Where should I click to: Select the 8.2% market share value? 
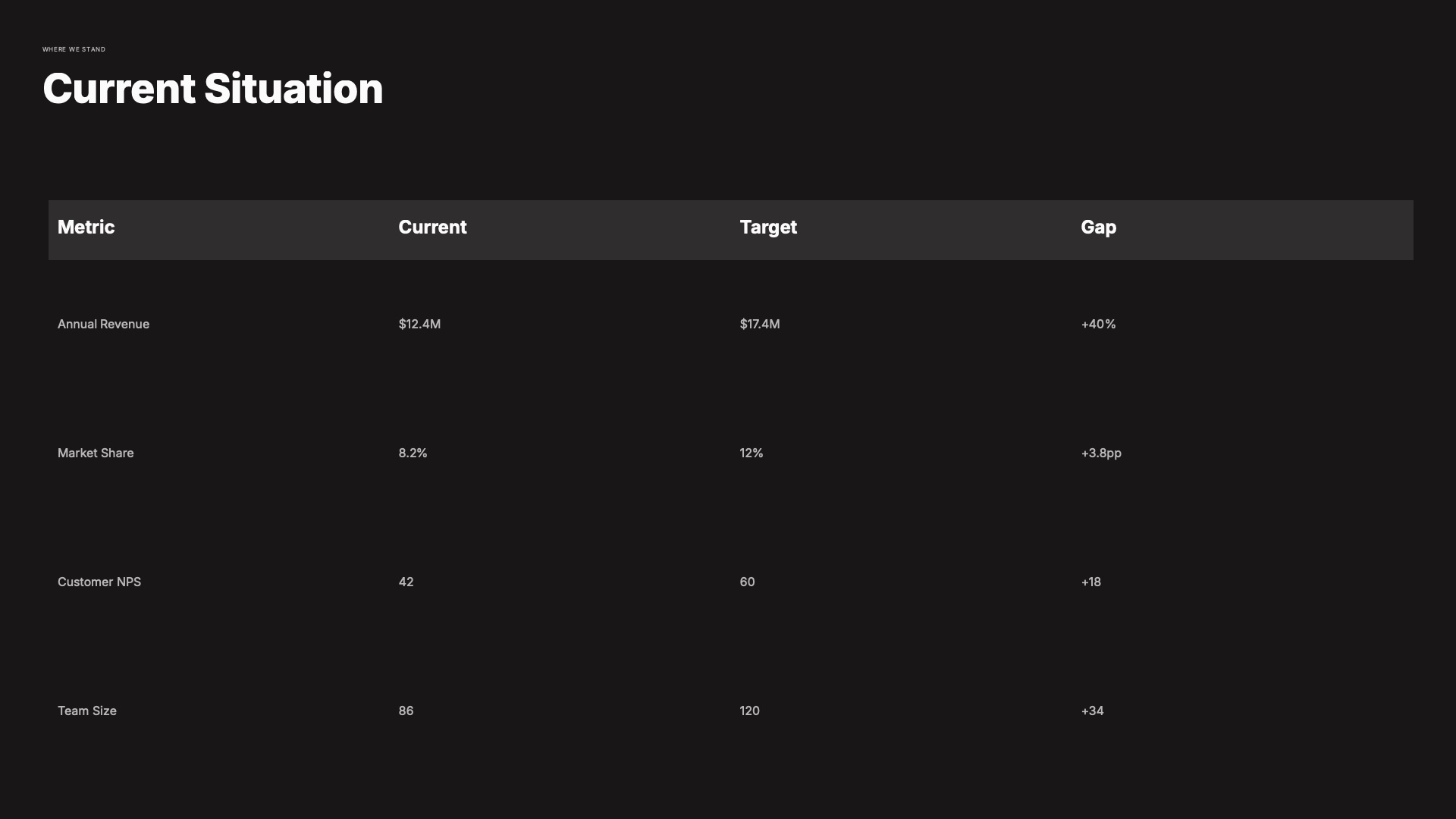[413, 453]
